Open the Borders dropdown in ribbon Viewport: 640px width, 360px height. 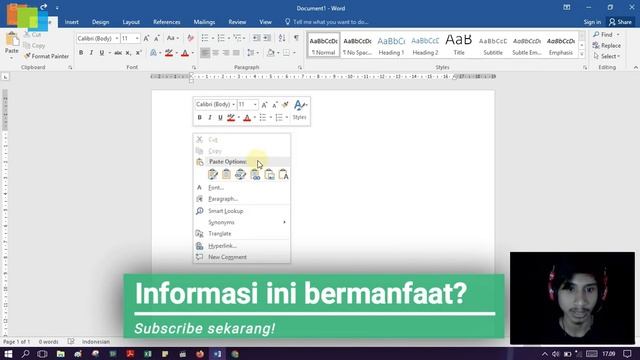coord(294,53)
